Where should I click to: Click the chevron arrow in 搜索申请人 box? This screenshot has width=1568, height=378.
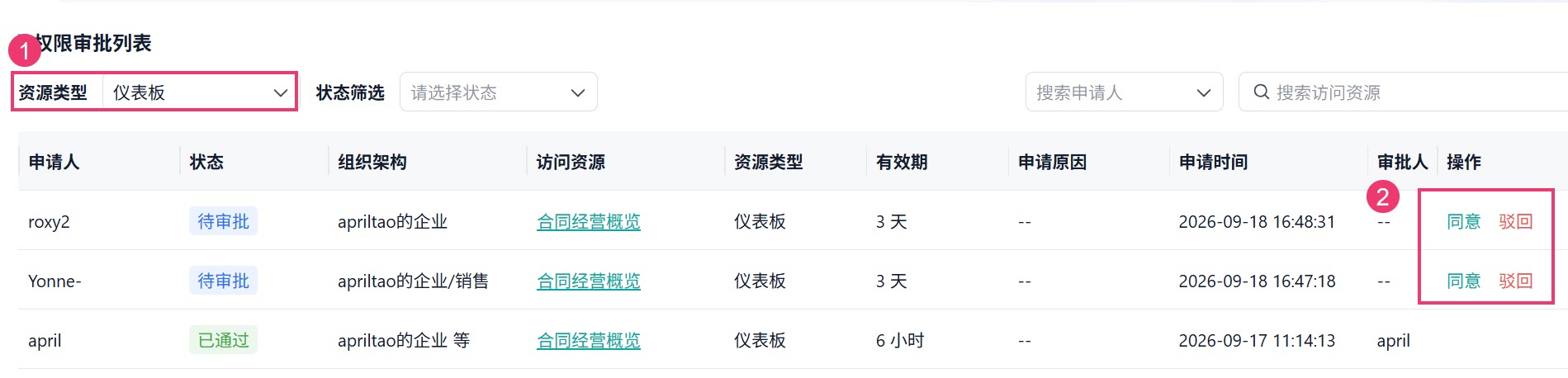tap(1203, 93)
